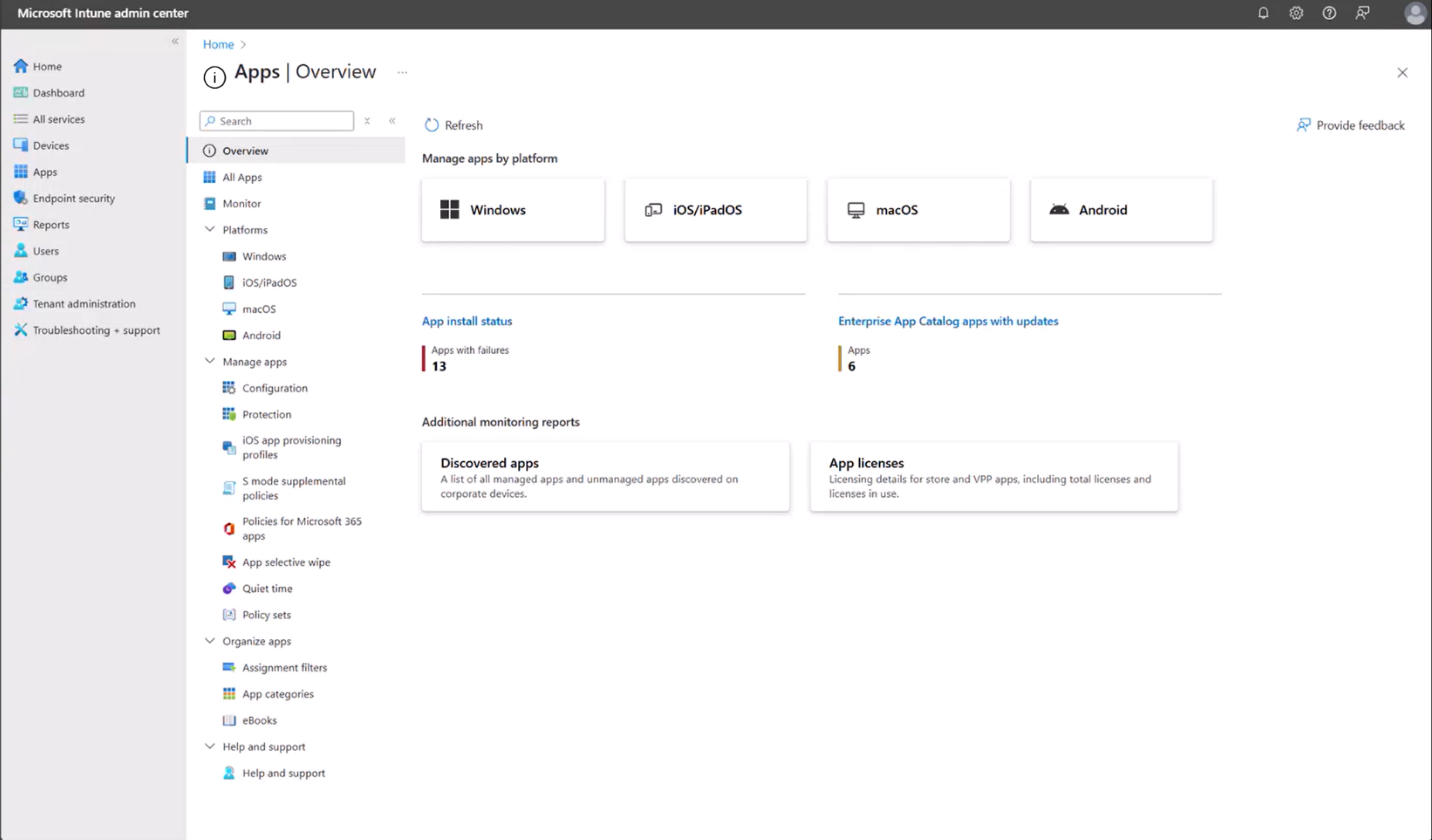
Task: Switch to the All Apps view
Action: [x=242, y=177]
